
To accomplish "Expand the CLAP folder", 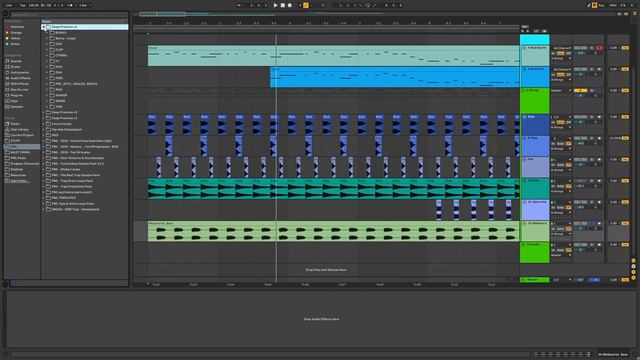I will (47, 49).
